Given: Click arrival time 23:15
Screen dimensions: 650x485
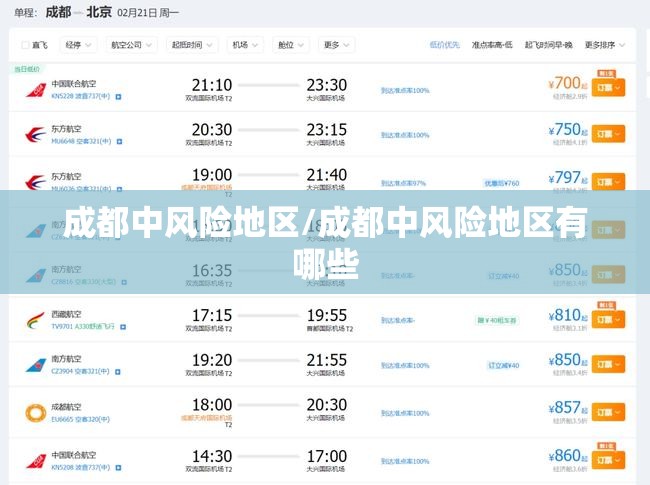Looking at the screenshot, I should pos(327,130).
